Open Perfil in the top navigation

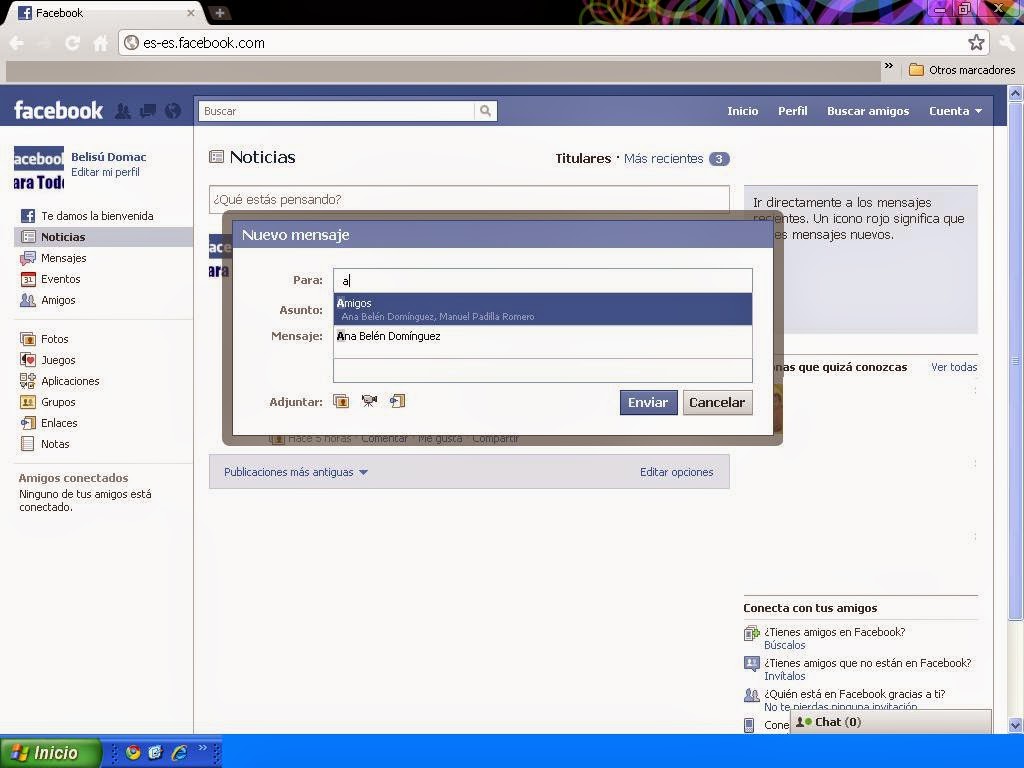coord(792,111)
